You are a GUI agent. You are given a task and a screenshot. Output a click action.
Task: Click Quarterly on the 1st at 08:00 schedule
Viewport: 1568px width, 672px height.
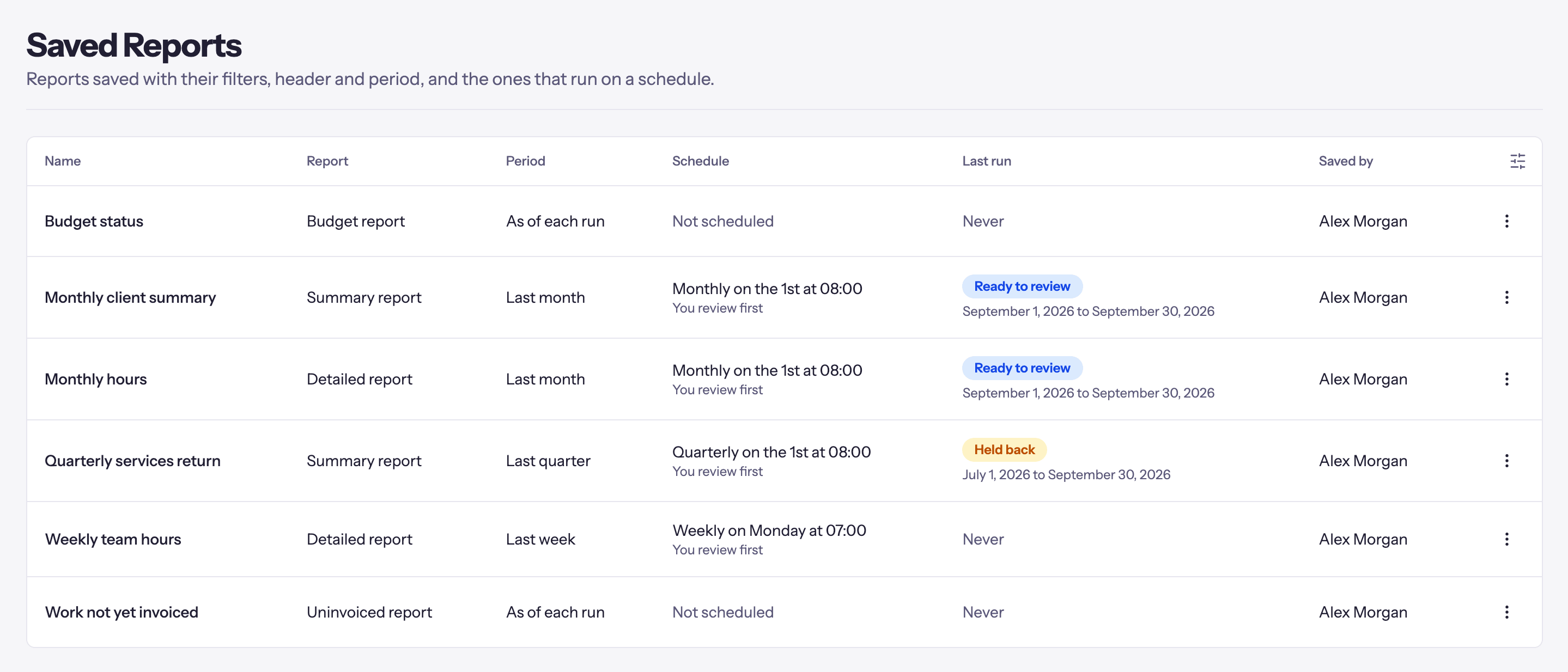[x=771, y=452]
